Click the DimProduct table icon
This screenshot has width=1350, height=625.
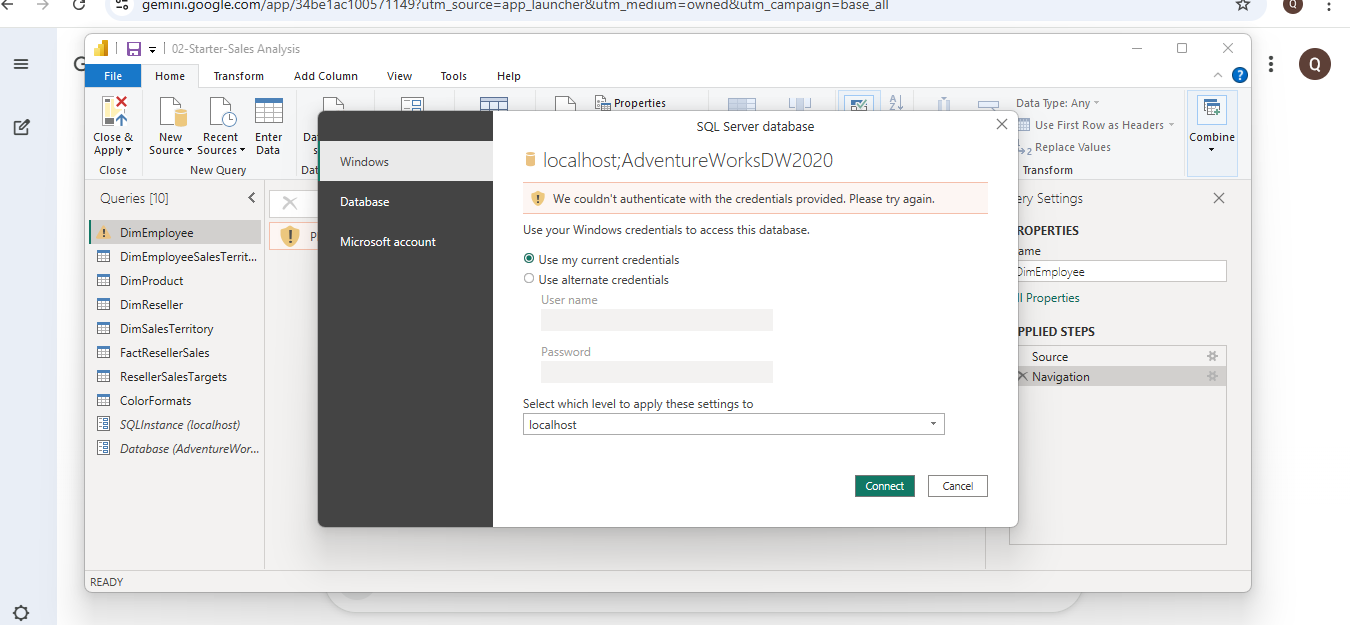[x=103, y=281]
